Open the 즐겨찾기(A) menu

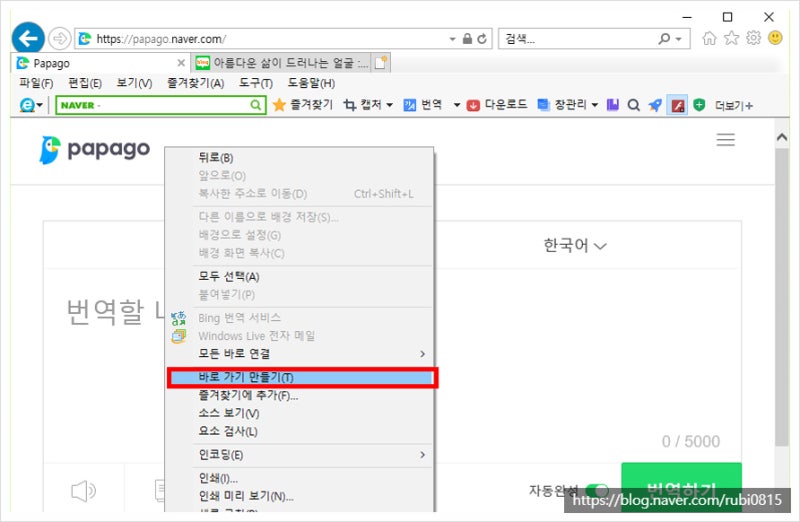[195, 83]
